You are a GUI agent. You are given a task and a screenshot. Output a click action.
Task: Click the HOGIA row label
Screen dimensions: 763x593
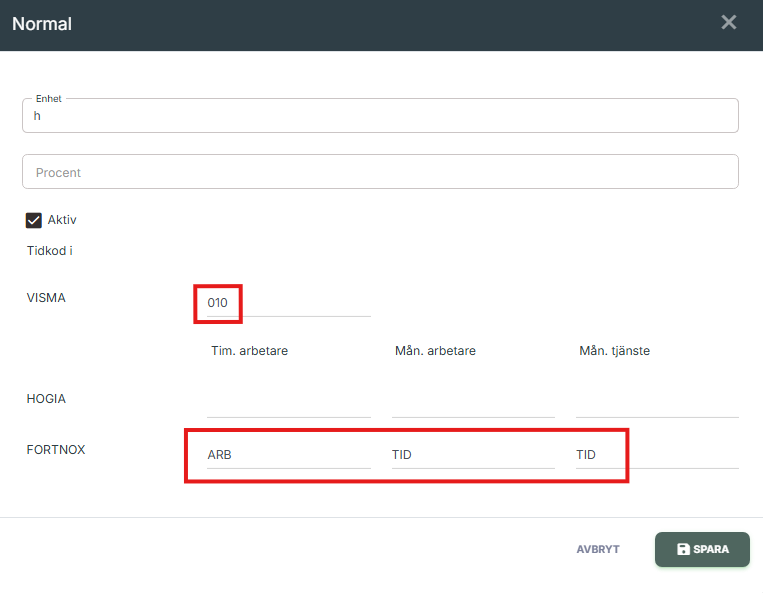tap(46, 399)
